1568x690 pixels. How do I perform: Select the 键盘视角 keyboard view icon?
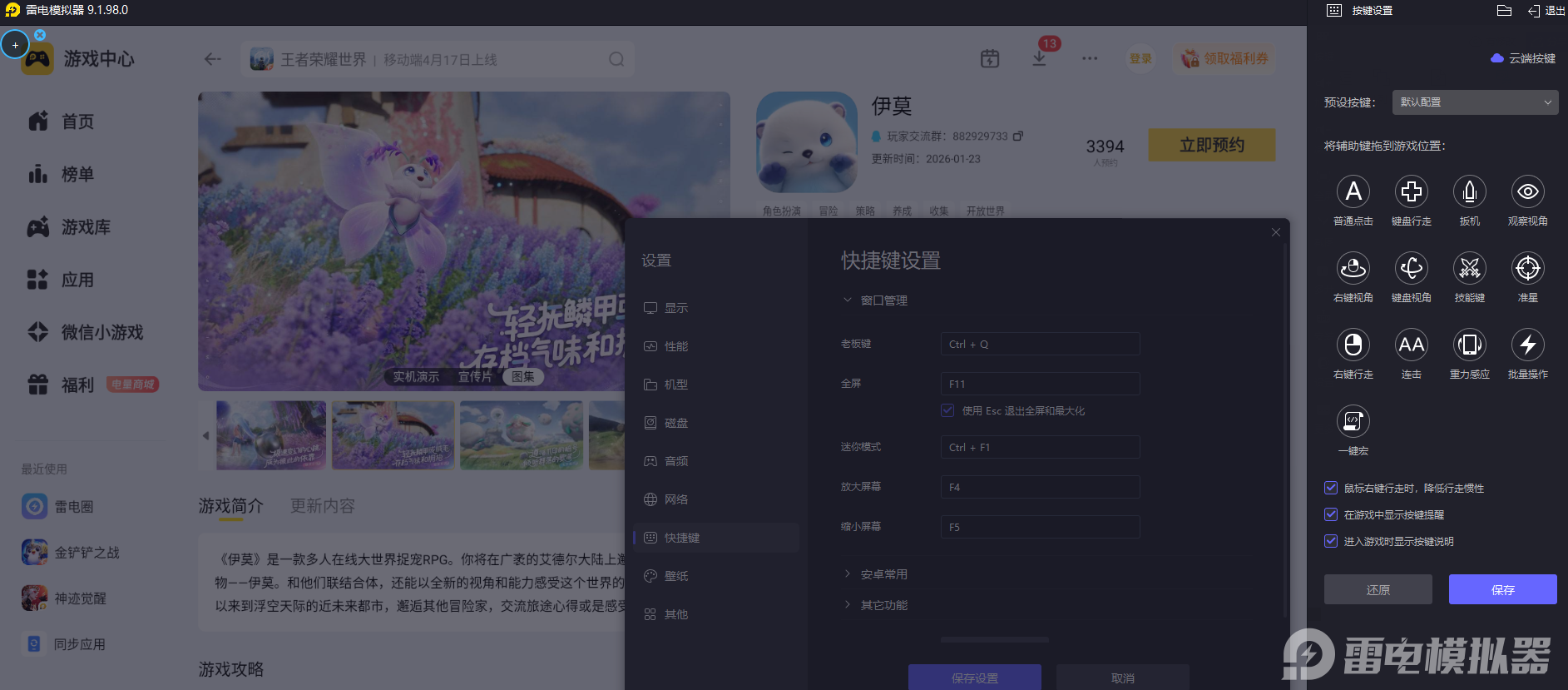[1412, 268]
